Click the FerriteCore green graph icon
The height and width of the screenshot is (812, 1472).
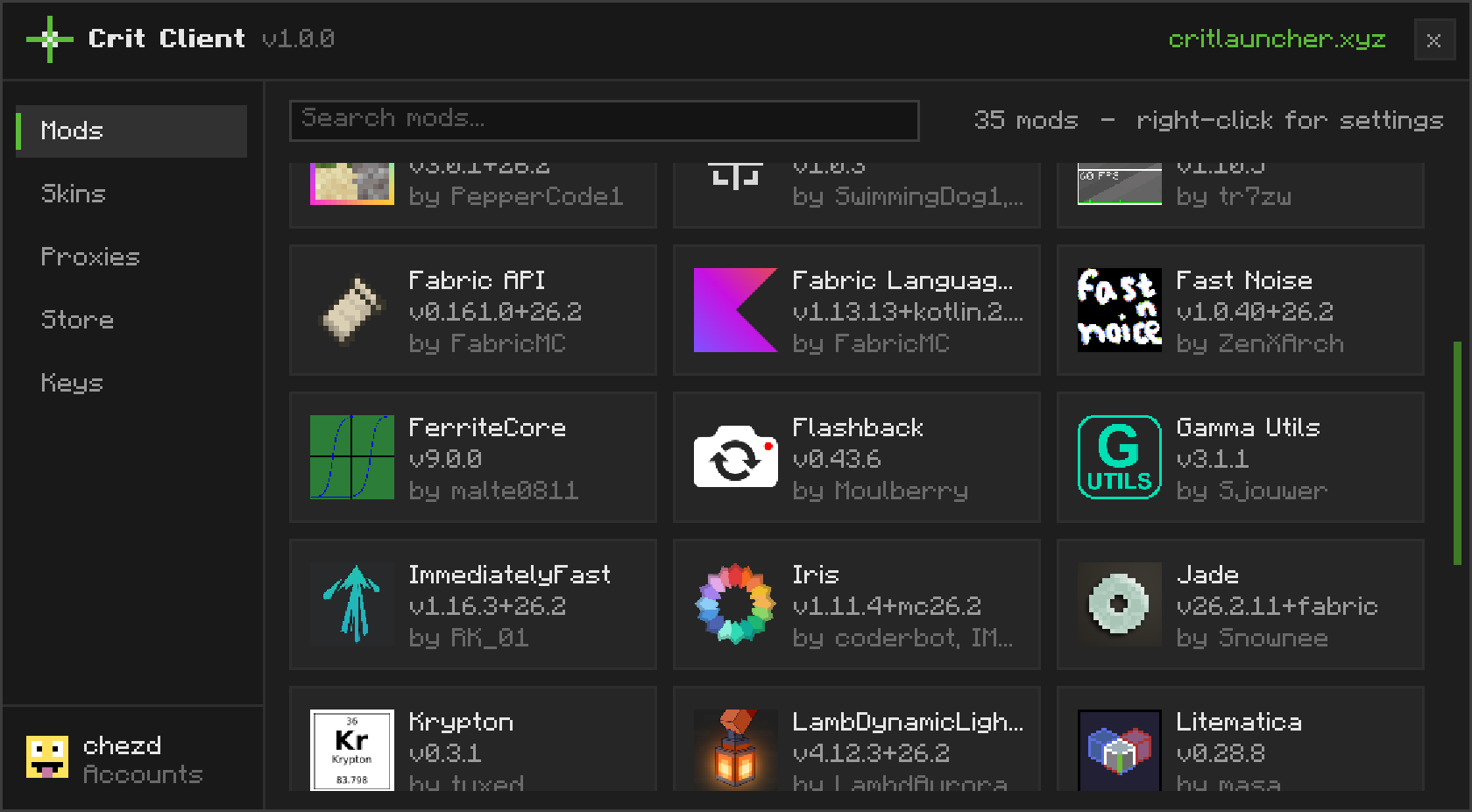[x=352, y=457]
